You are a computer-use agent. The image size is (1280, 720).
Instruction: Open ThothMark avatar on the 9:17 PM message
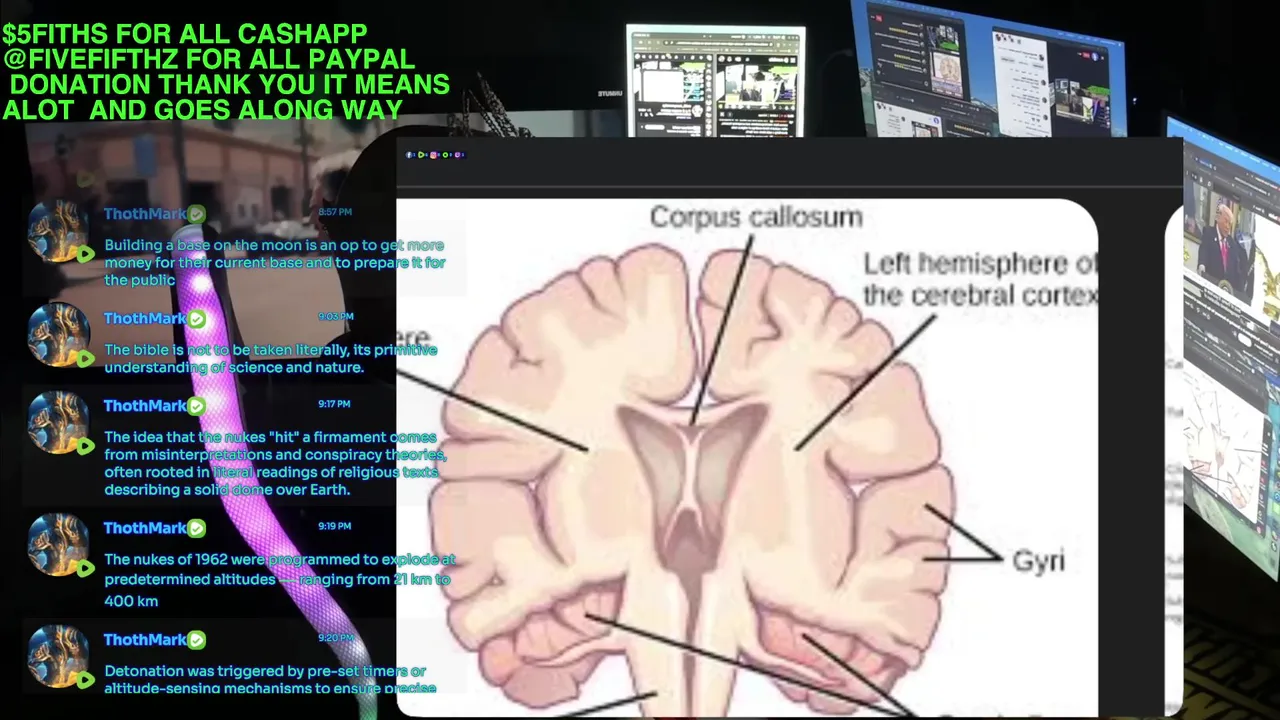tap(59, 423)
